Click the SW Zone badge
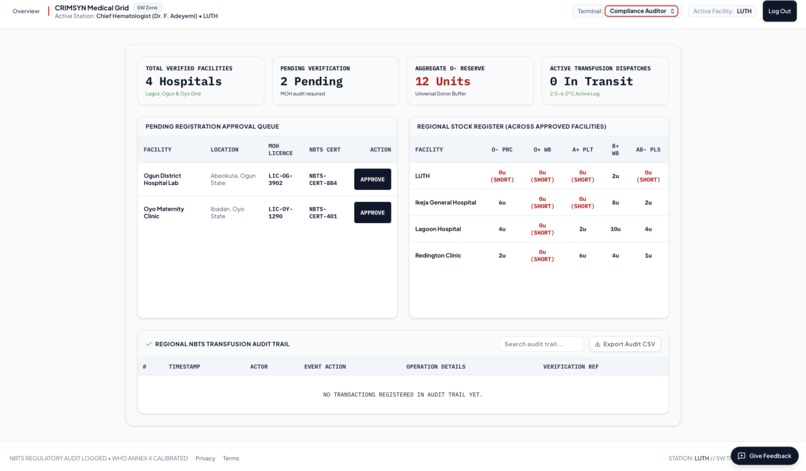806x471 pixels. coord(147,8)
